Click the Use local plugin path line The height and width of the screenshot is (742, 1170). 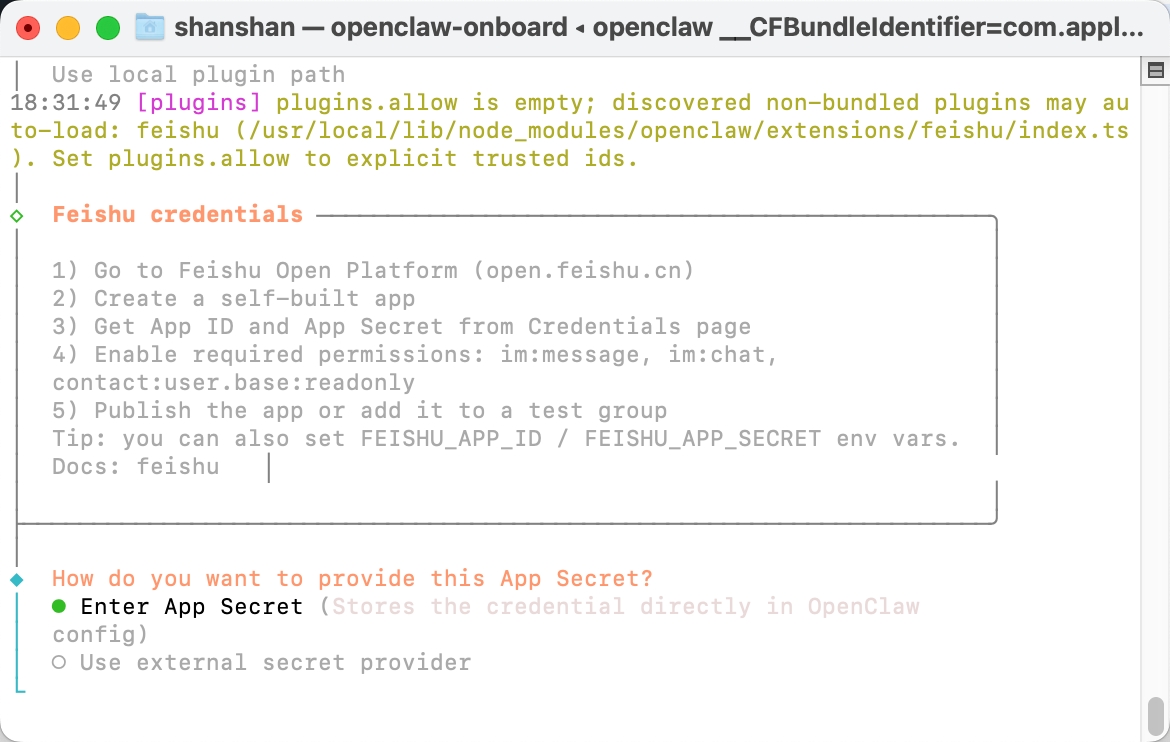tap(198, 74)
